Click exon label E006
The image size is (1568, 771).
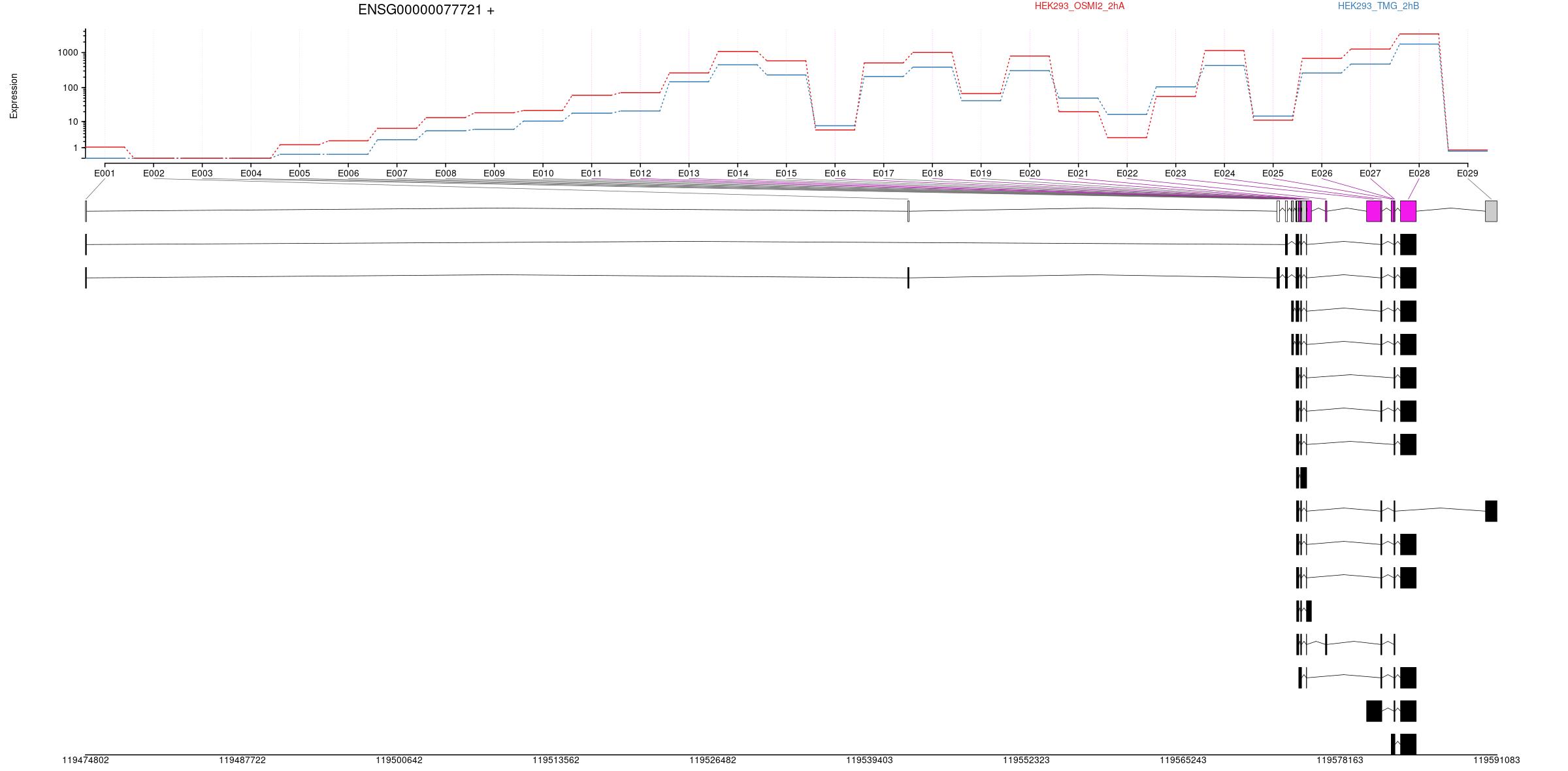348,173
